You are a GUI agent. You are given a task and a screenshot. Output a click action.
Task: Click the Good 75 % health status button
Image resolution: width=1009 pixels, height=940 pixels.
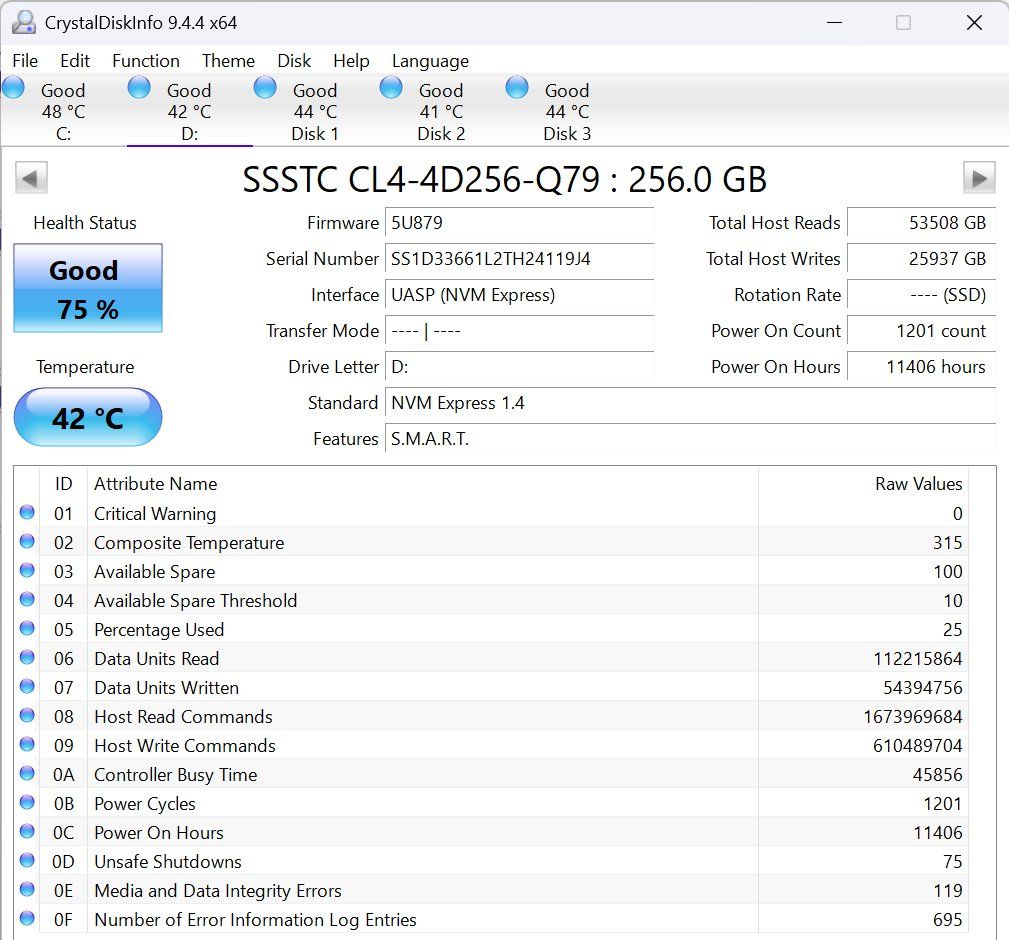[88, 288]
